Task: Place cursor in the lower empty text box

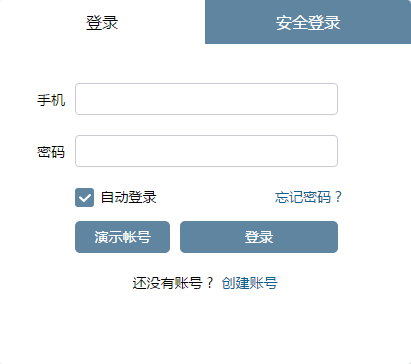Action: point(206,151)
